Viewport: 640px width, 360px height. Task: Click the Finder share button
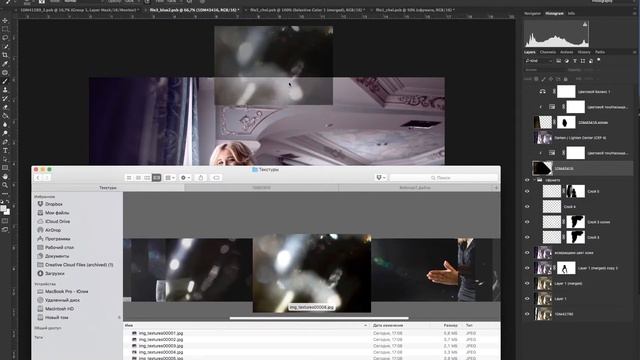[x=200, y=178]
